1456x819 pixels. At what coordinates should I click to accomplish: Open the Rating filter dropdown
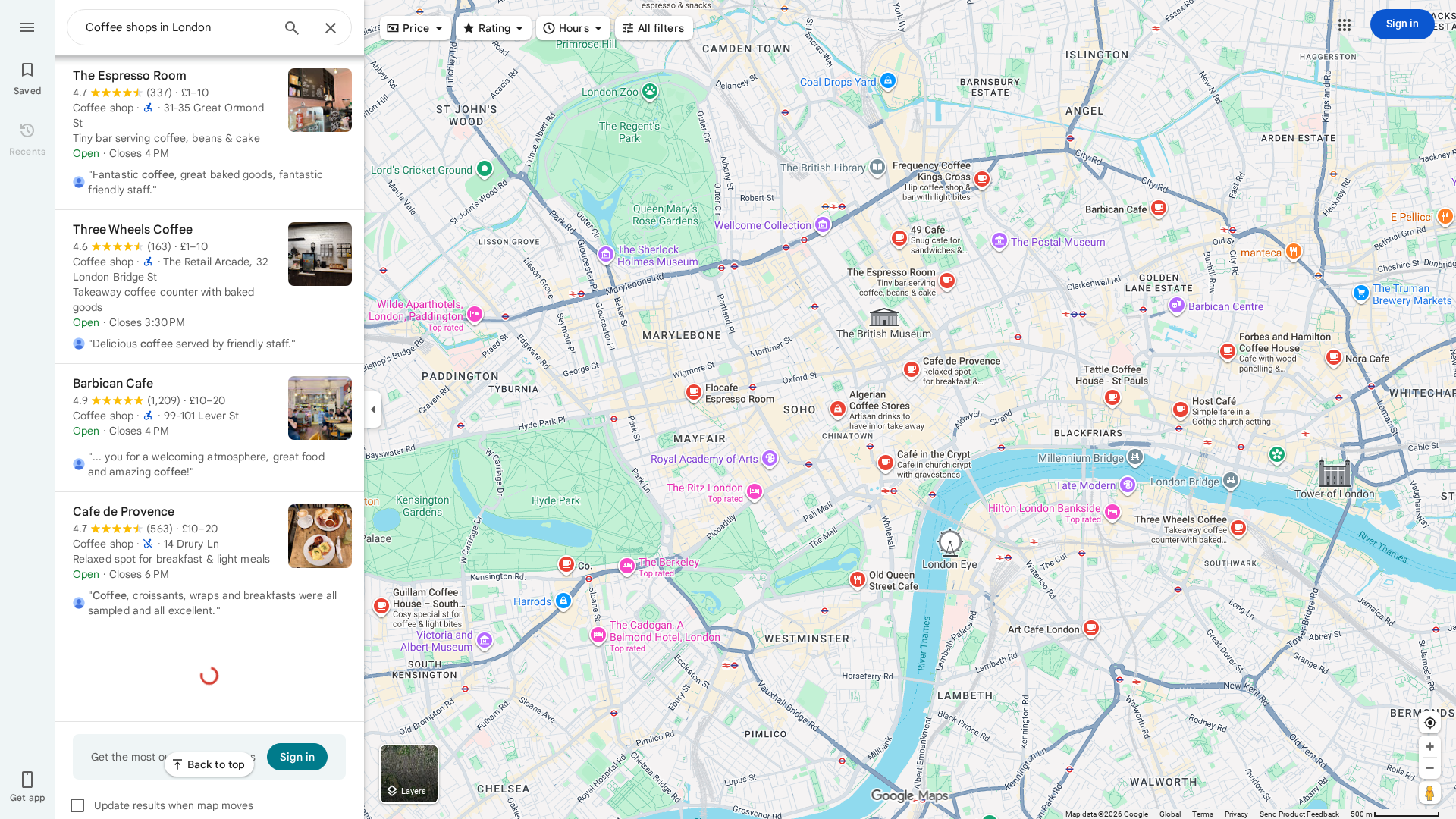point(494,28)
